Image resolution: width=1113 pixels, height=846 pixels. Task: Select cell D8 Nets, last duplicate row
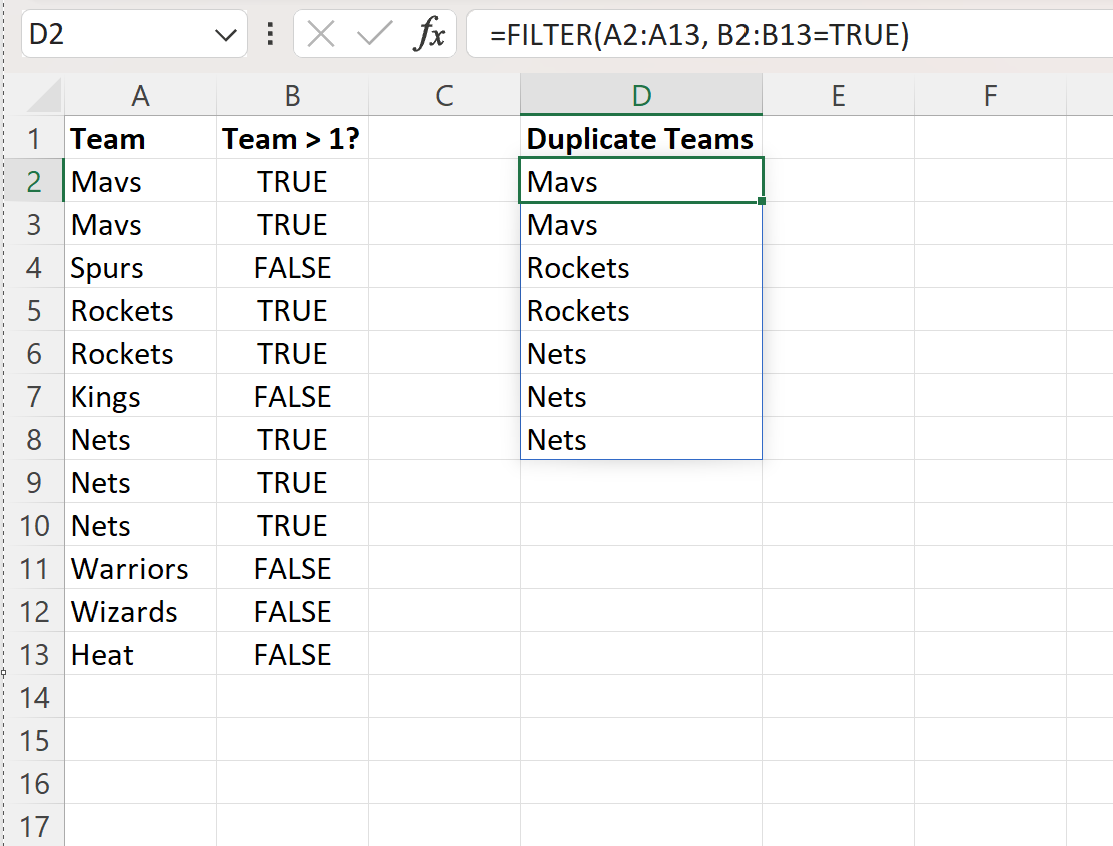point(642,440)
